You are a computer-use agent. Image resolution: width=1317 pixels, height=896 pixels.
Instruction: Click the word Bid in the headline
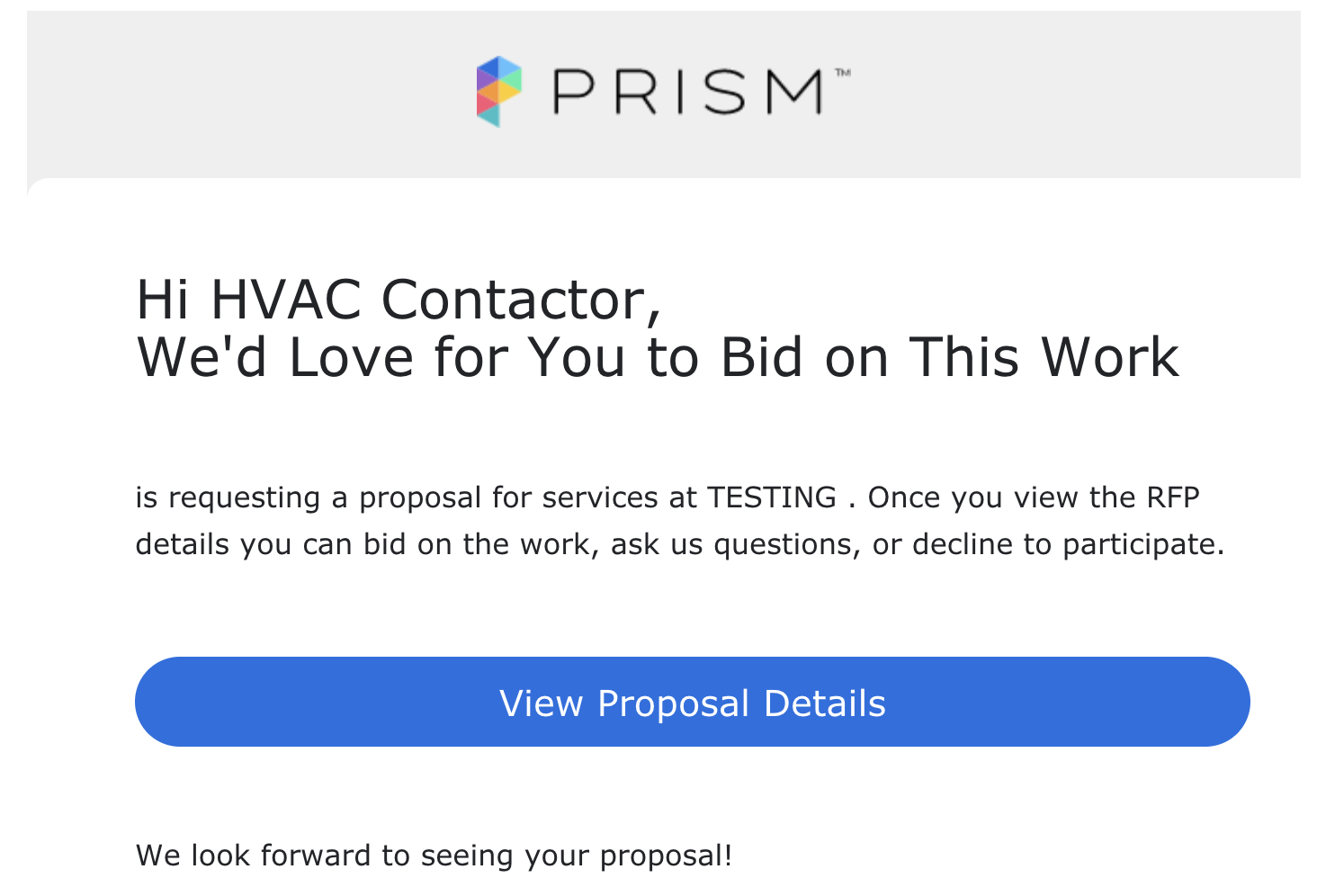pyautogui.click(x=761, y=357)
